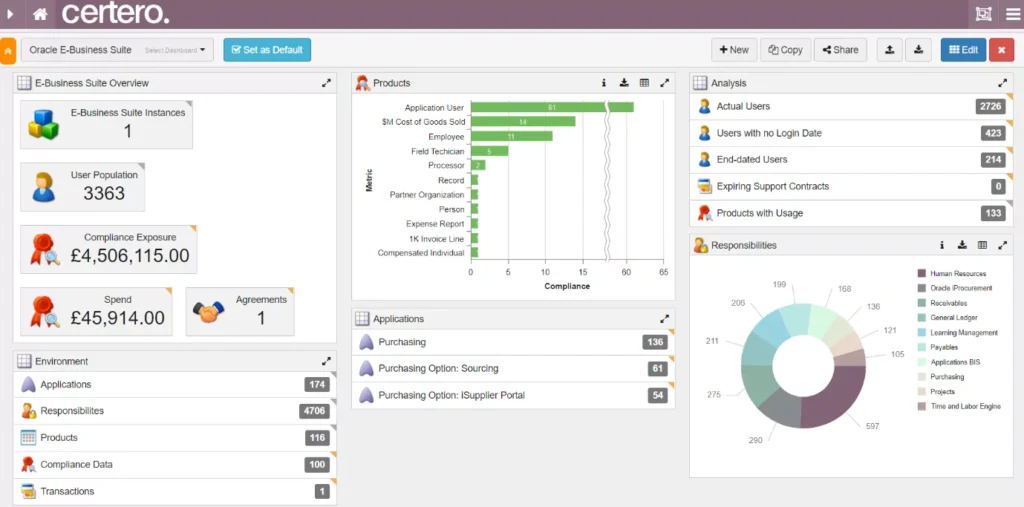Click the Expiring Support Contracts icon

pos(705,186)
